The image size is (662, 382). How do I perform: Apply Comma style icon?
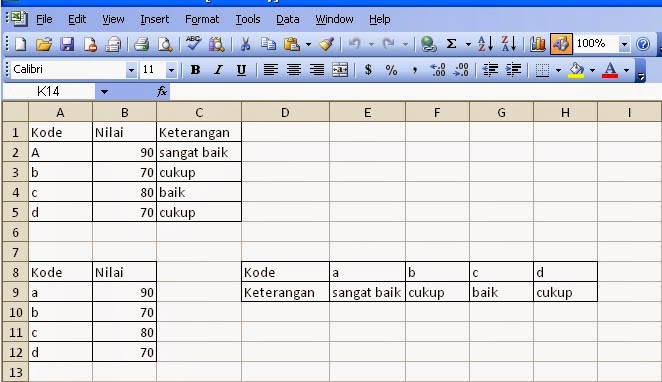[x=415, y=70]
